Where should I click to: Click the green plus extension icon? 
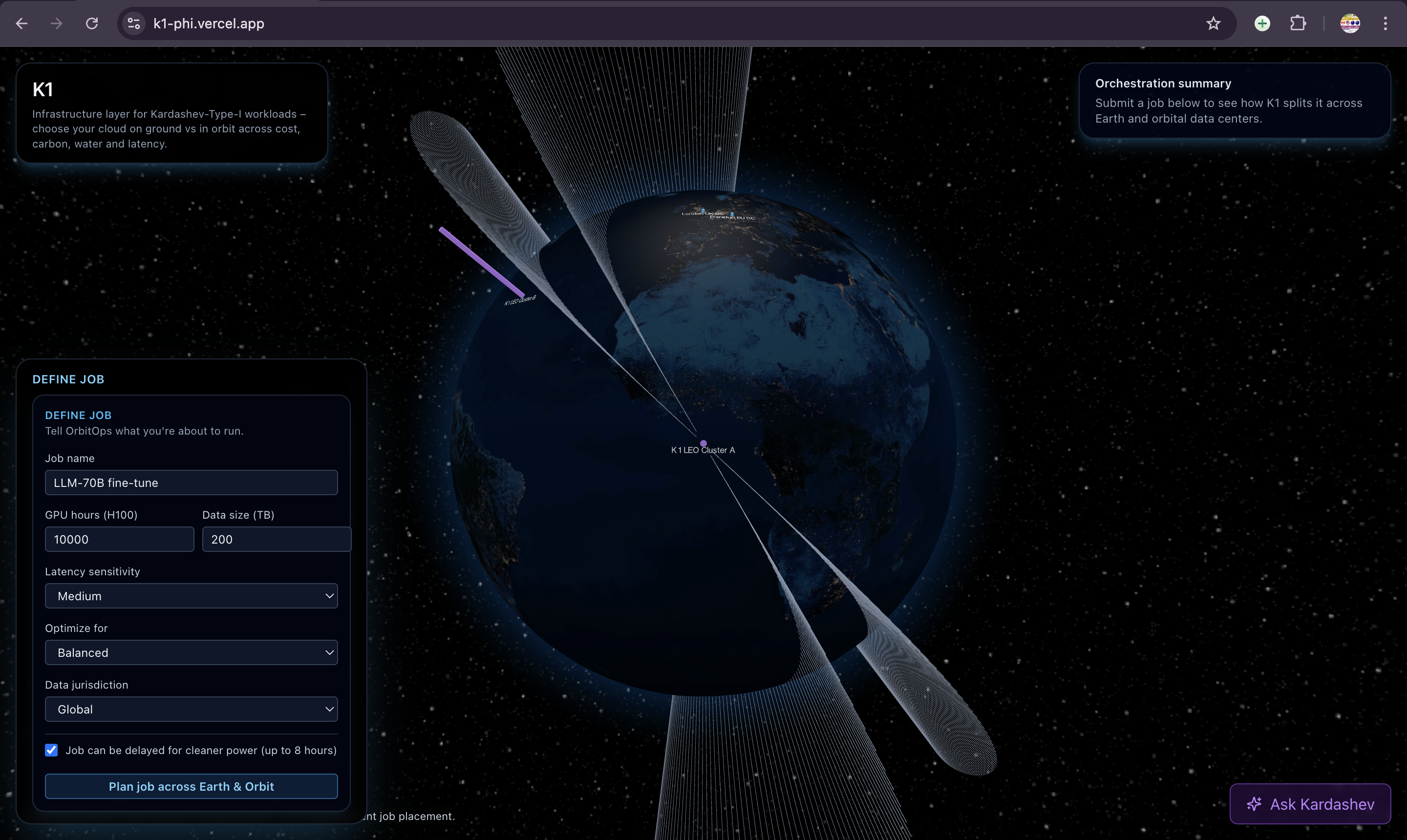click(x=1262, y=23)
